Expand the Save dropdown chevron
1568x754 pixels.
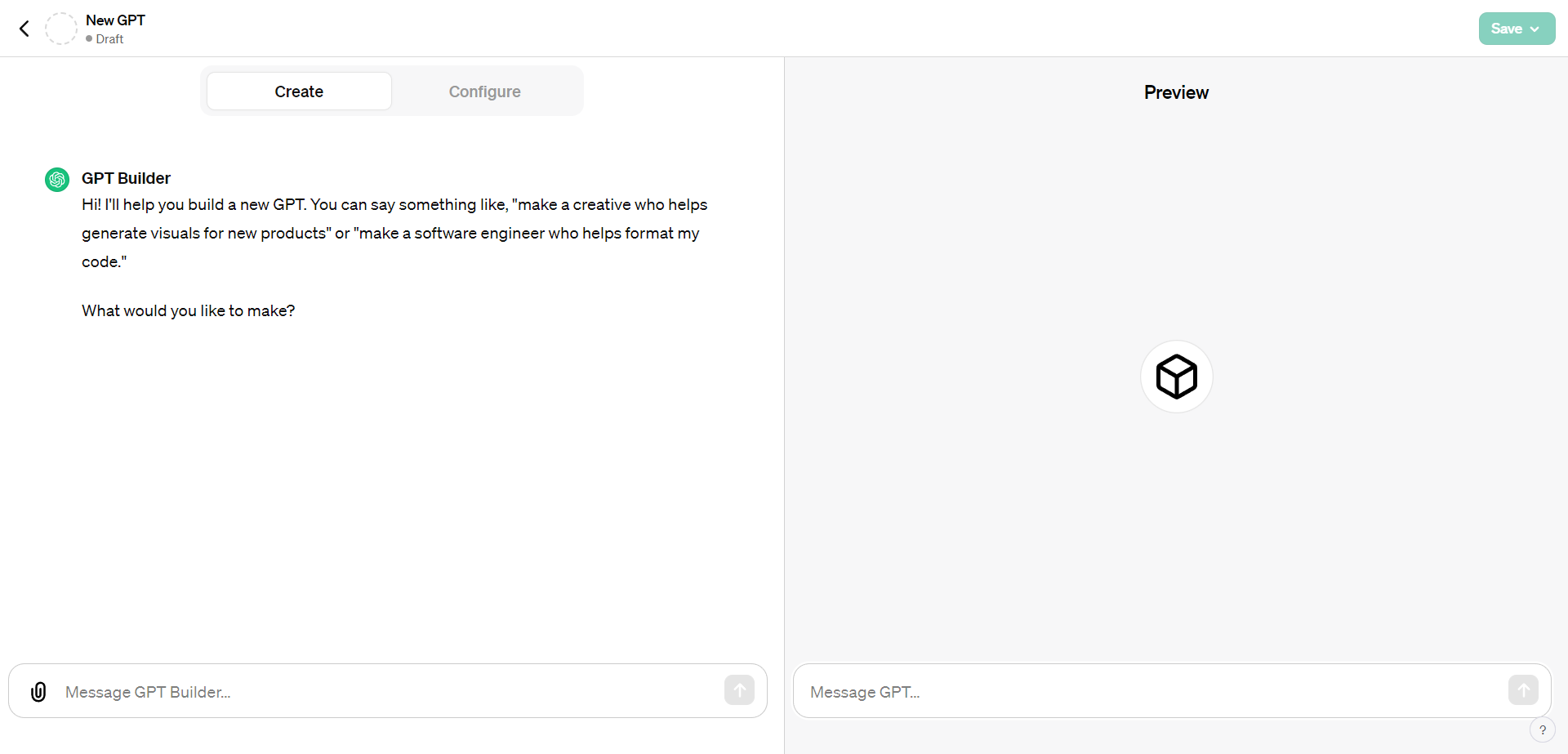1535,29
